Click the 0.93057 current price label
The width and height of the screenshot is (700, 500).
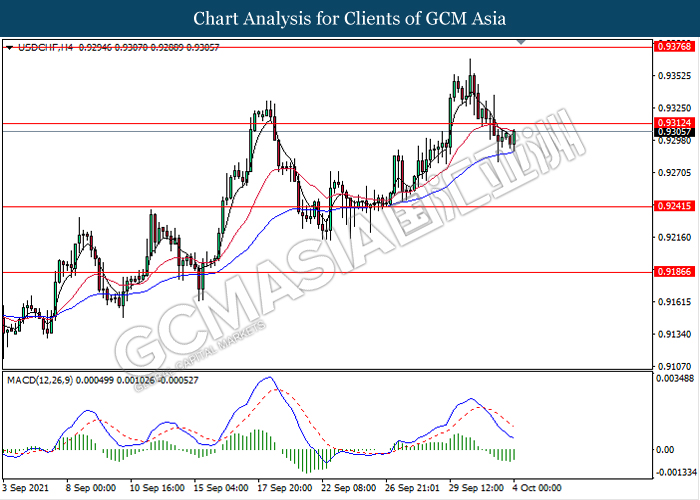pyautogui.click(x=674, y=132)
